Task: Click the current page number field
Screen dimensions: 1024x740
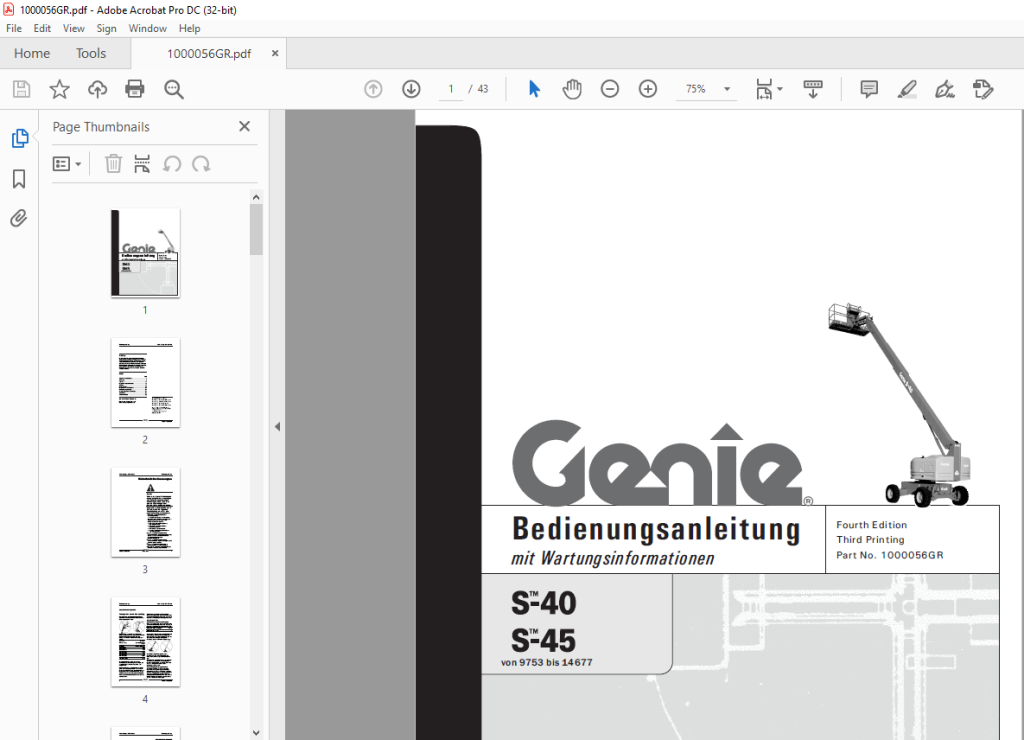Action: click(451, 89)
